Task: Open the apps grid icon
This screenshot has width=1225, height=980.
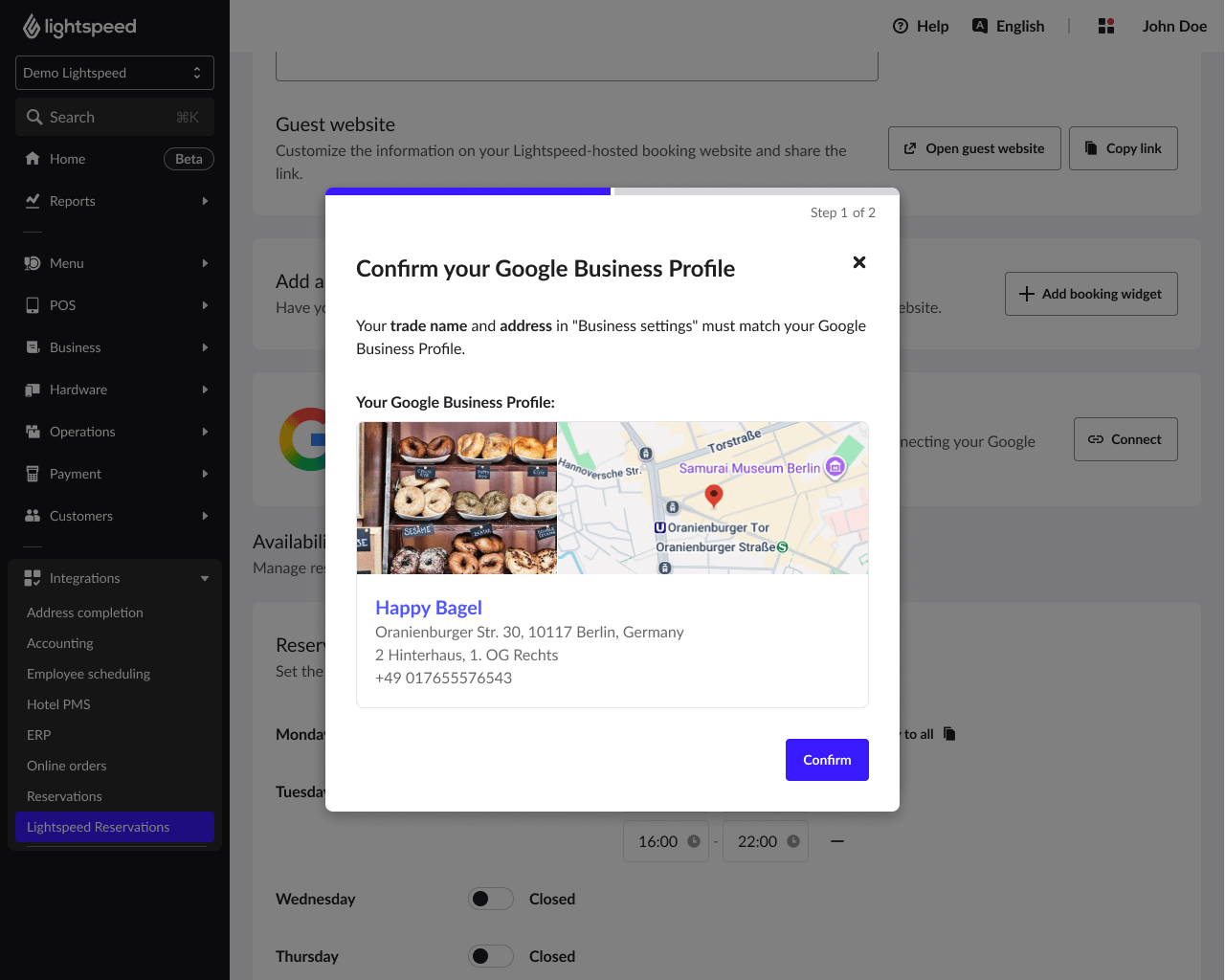Action: click(x=1106, y=26)
